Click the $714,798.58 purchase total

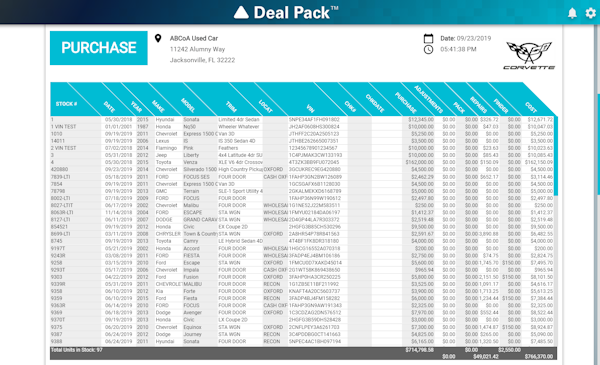coord(420,350)
